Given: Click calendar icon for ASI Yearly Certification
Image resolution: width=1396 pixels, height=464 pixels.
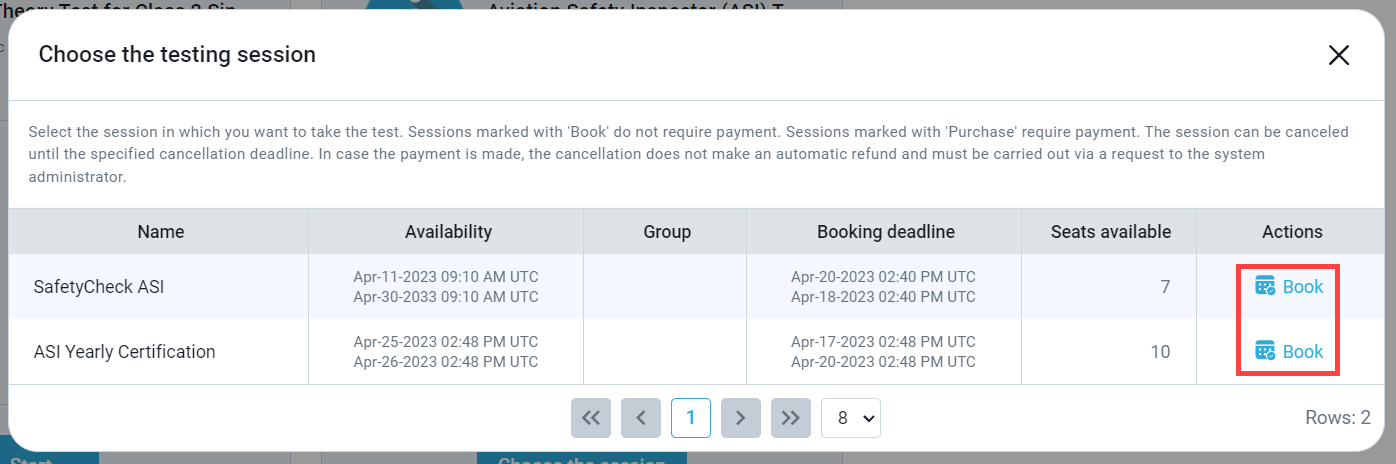Looking at the screenshot, I should [x=1265, y=351].
